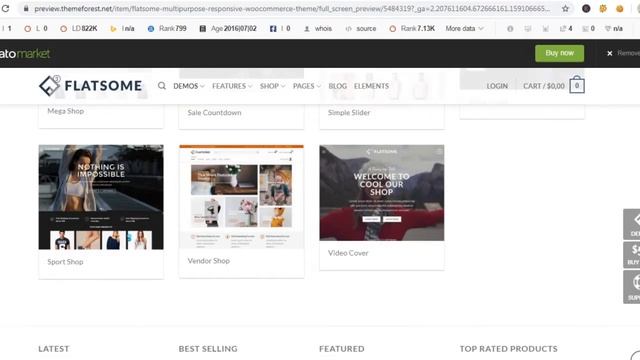
Task: Expand the Shop menu
Action: click(272, 86)
